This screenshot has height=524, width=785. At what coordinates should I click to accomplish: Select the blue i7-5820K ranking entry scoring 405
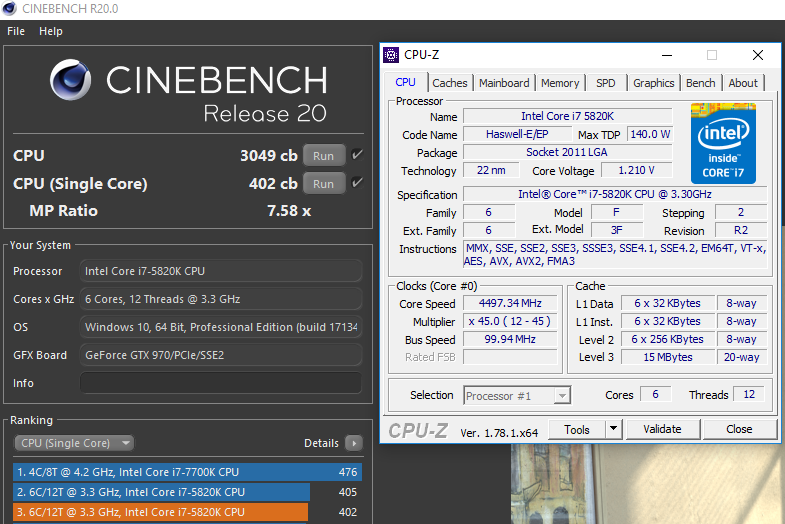coord(187,492)
